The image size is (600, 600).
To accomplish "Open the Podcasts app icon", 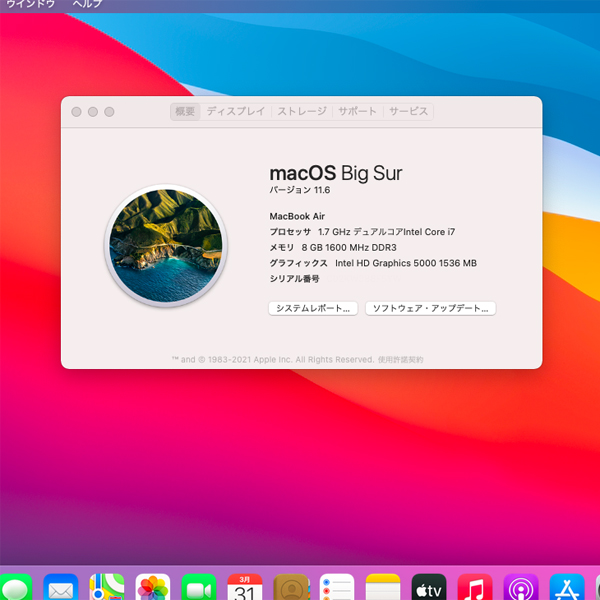I will coord(521,588).
